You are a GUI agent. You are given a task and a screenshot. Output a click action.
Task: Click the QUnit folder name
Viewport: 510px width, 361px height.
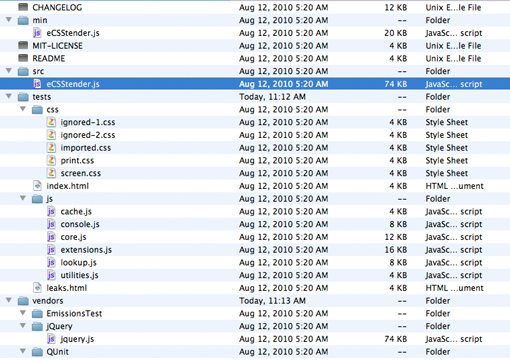(57, 352)
